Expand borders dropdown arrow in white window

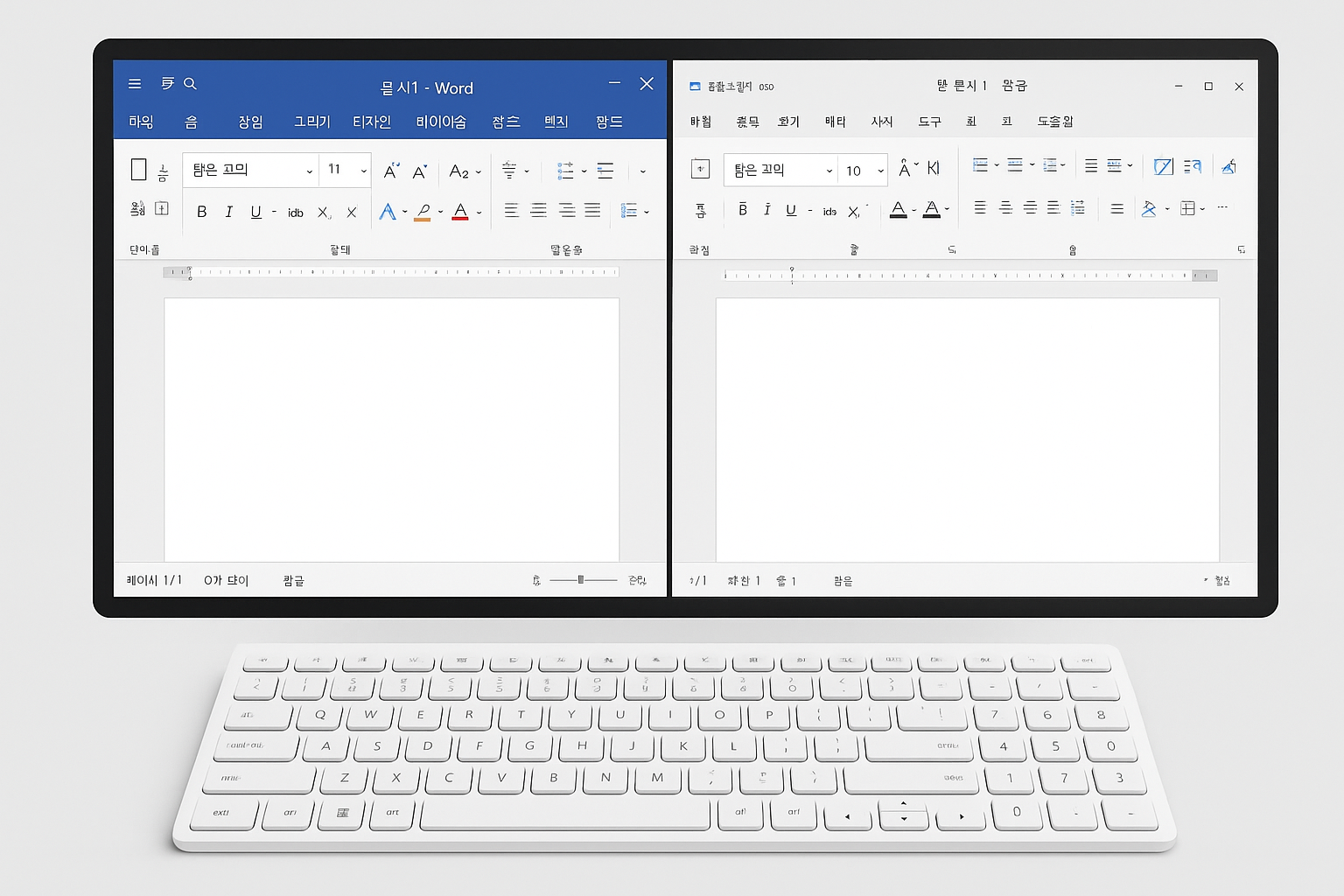point(1203,209)
